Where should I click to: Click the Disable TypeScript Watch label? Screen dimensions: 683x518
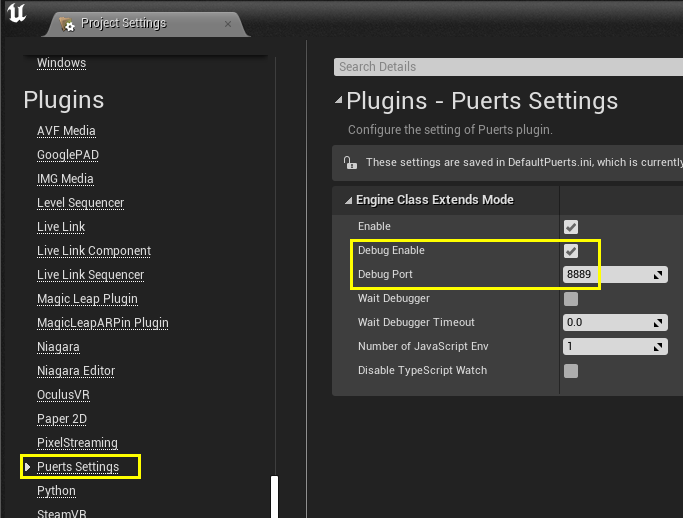pos(423,370)
